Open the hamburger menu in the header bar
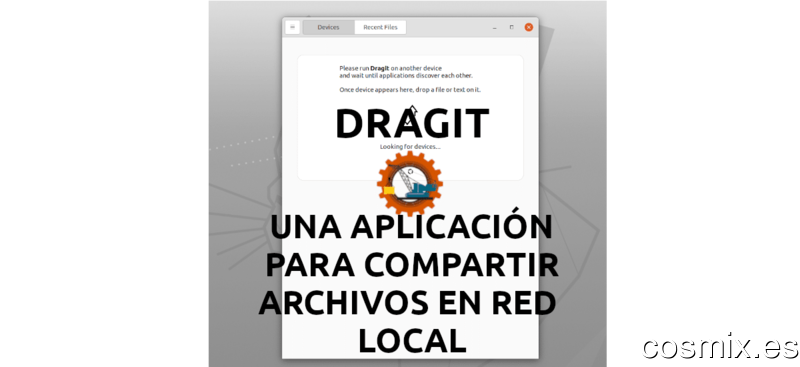This screenshot has height=367, width=800. [292, 27]
